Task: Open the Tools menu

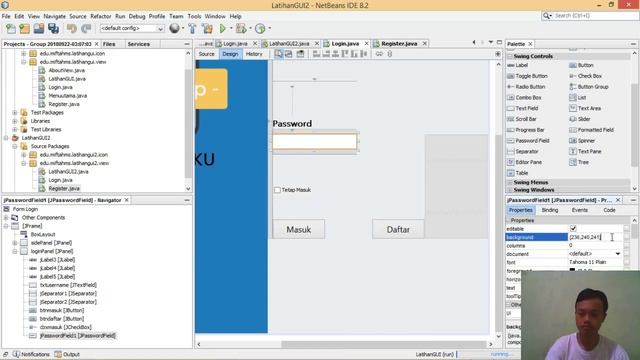Action: coord(194,16)
